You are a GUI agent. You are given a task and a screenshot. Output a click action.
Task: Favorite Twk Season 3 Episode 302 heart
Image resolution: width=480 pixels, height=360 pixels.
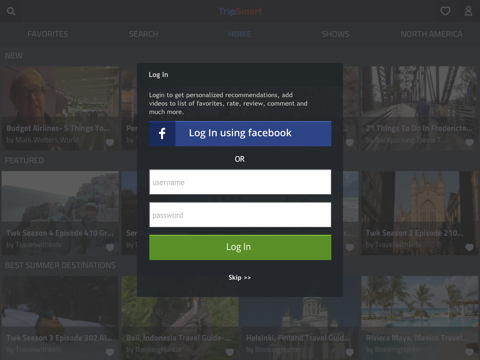click(110, 352)
